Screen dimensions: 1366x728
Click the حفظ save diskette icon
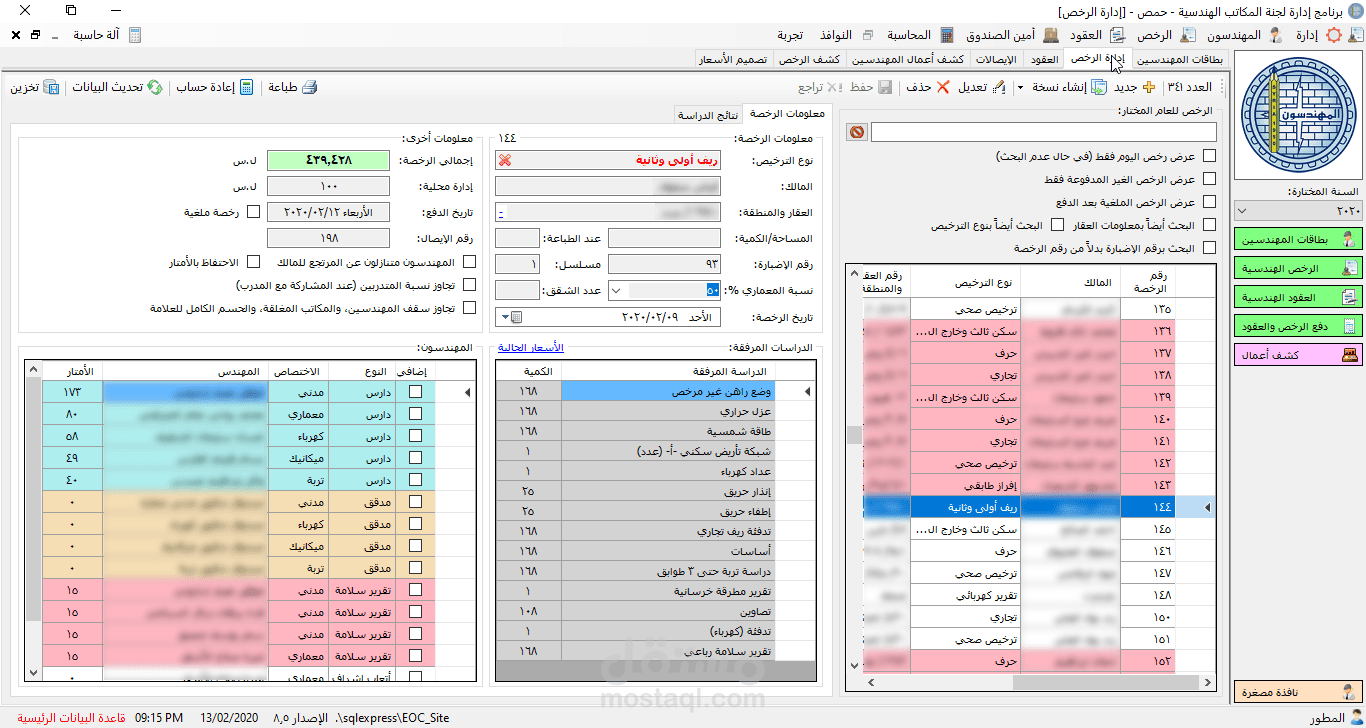pyautogui.click(x=886, y=87)
